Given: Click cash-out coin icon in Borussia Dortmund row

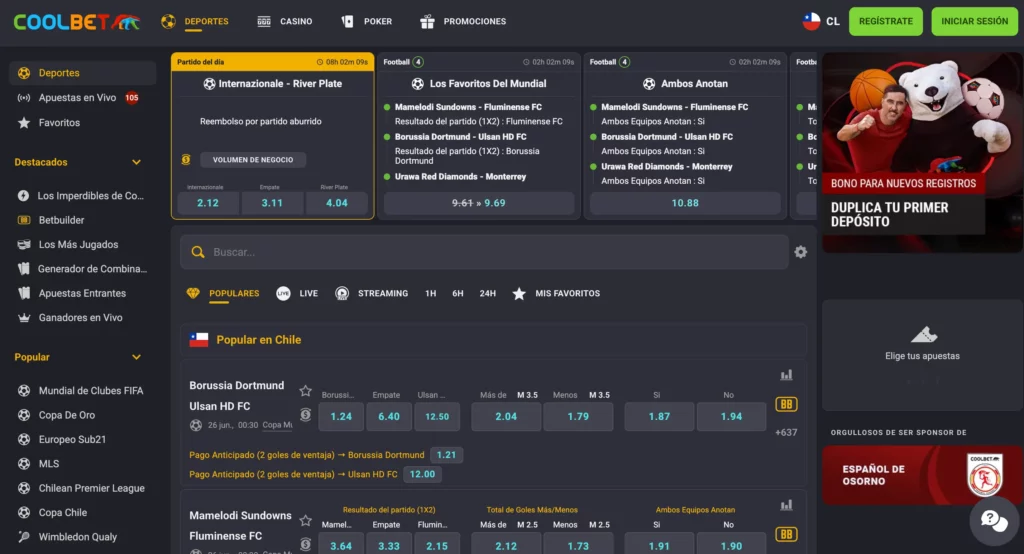Looking at the screenshot, I should coord(305,414).
